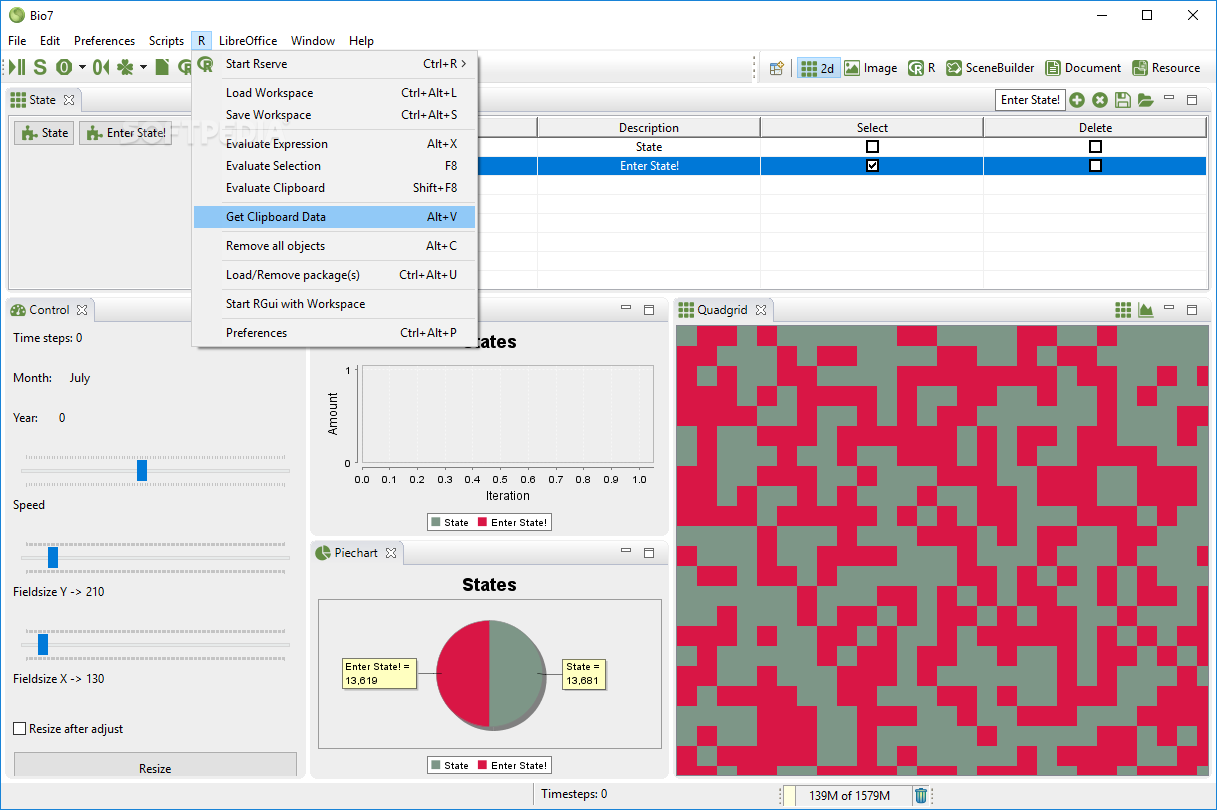This screenshot has width=1217, height=810.
Task: Click the 139M of 1579M heap status
Action: pyautogui.click(x=849, y=795)
